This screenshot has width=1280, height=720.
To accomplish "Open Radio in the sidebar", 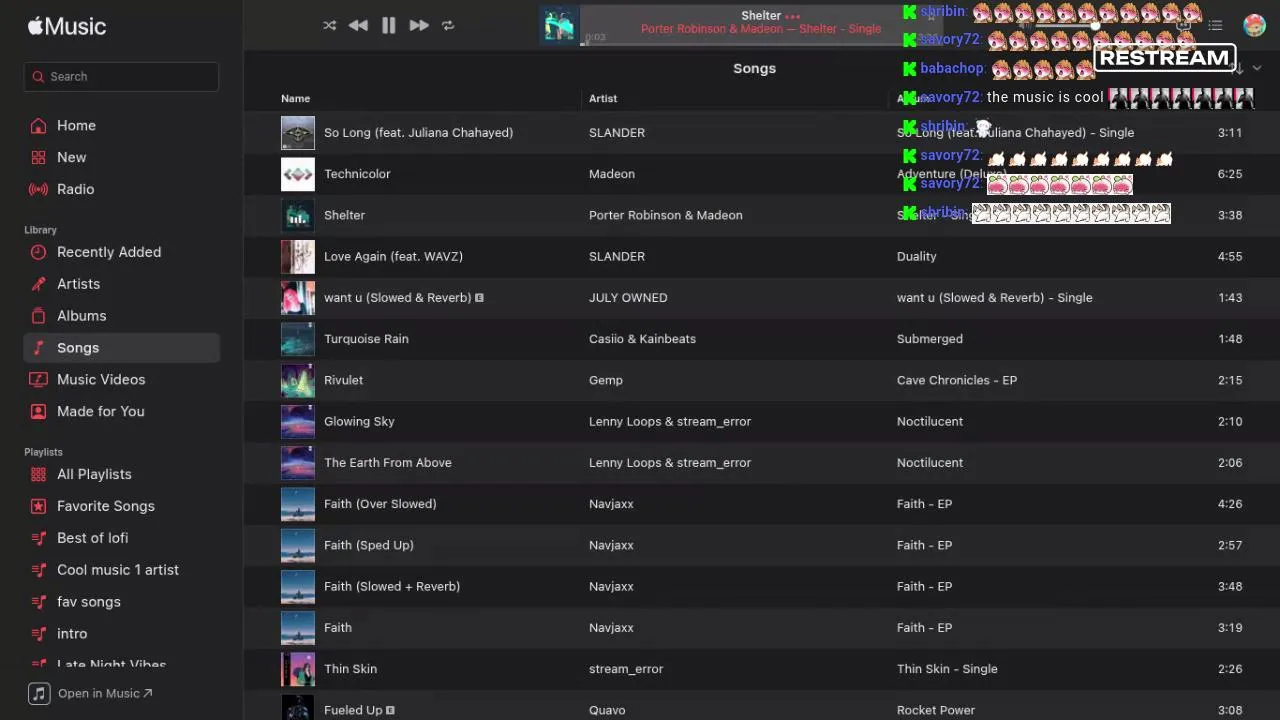I will coord(75,189).
